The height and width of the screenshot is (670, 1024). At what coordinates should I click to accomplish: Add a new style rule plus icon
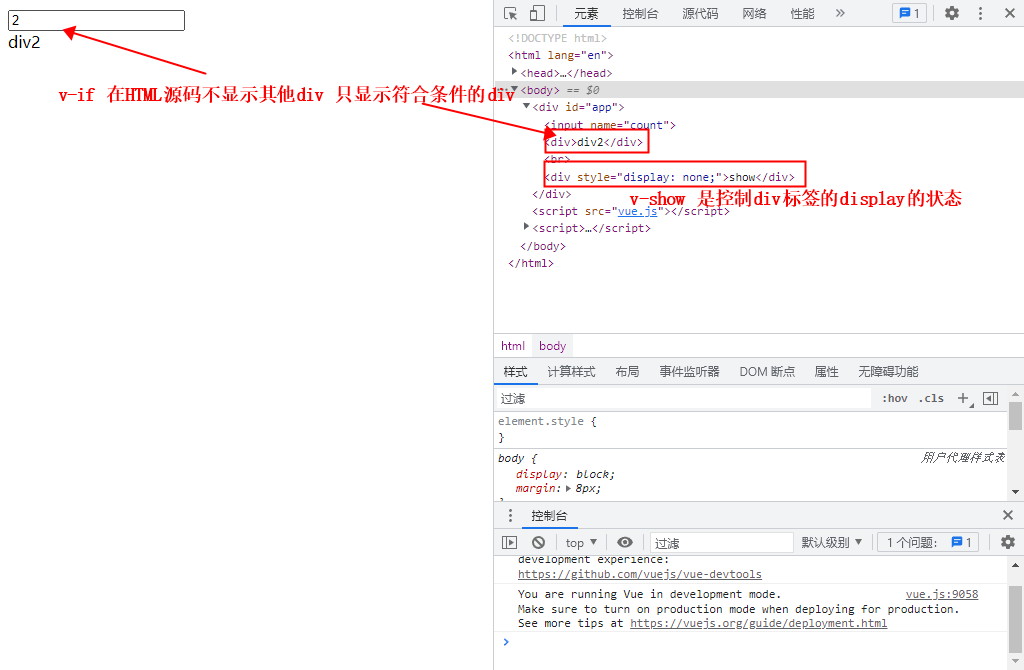tap(963, 398)
